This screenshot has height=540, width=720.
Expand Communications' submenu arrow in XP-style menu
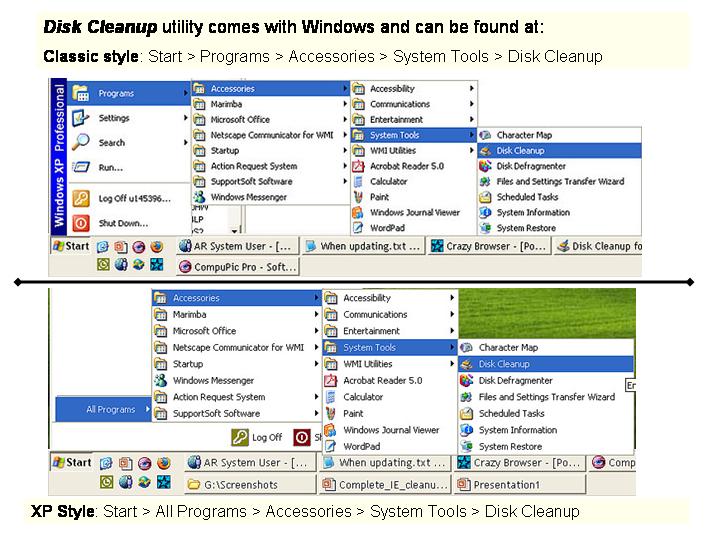tap(452, 314)
